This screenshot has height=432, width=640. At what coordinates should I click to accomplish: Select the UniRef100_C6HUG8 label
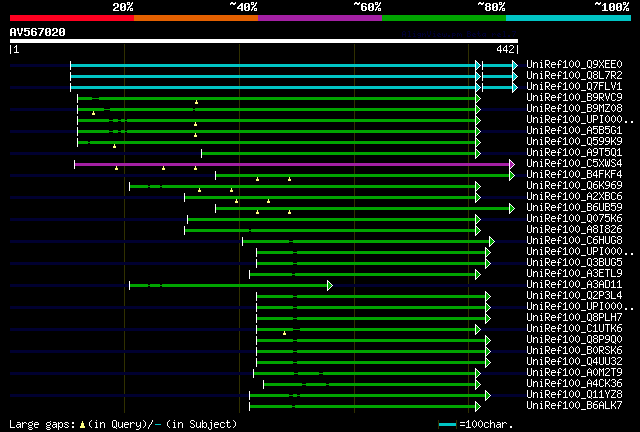[x=574, y=241]
